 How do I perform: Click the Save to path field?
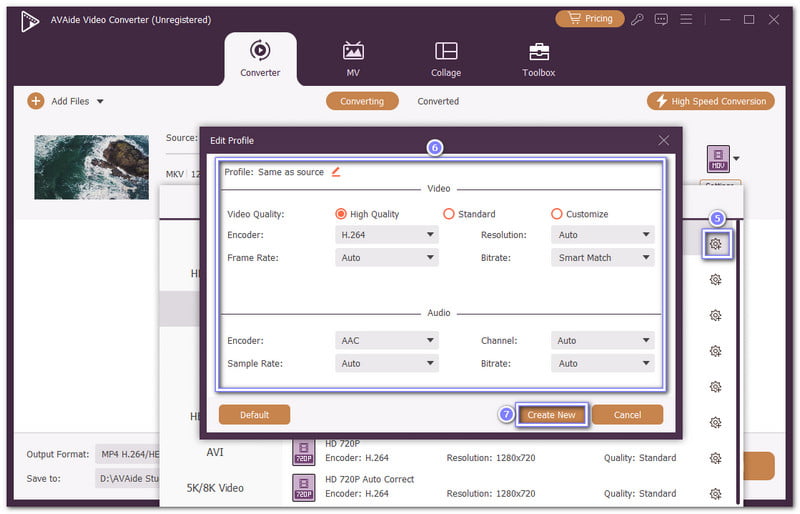(128, 479)
